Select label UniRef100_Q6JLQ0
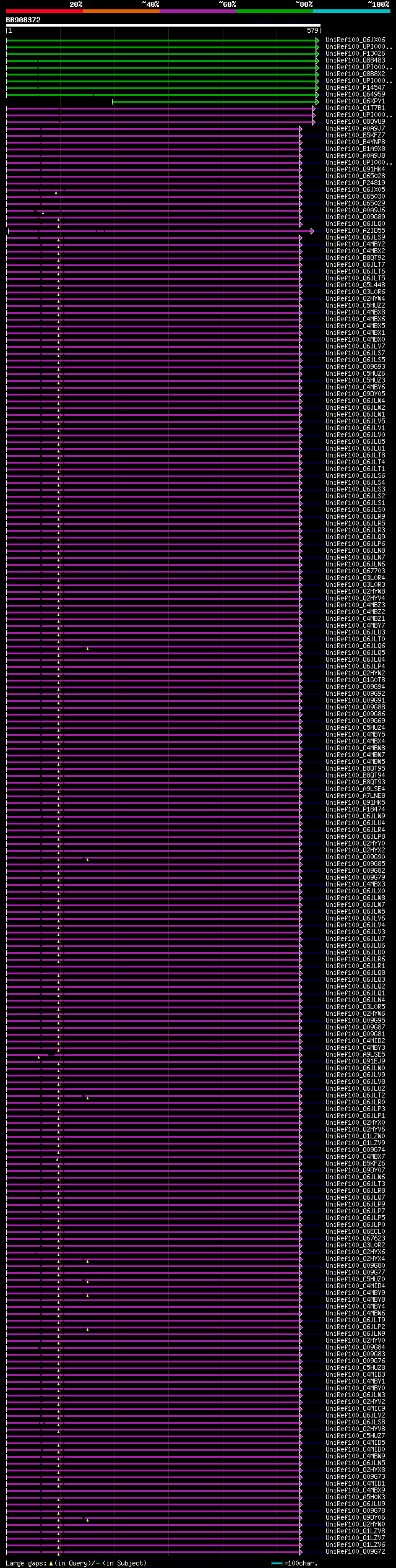 pyautogui.click(x=355, y=224)
